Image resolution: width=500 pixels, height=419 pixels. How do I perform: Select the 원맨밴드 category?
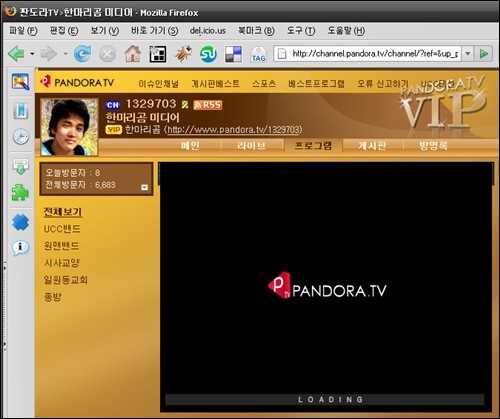tap(61, 246)
